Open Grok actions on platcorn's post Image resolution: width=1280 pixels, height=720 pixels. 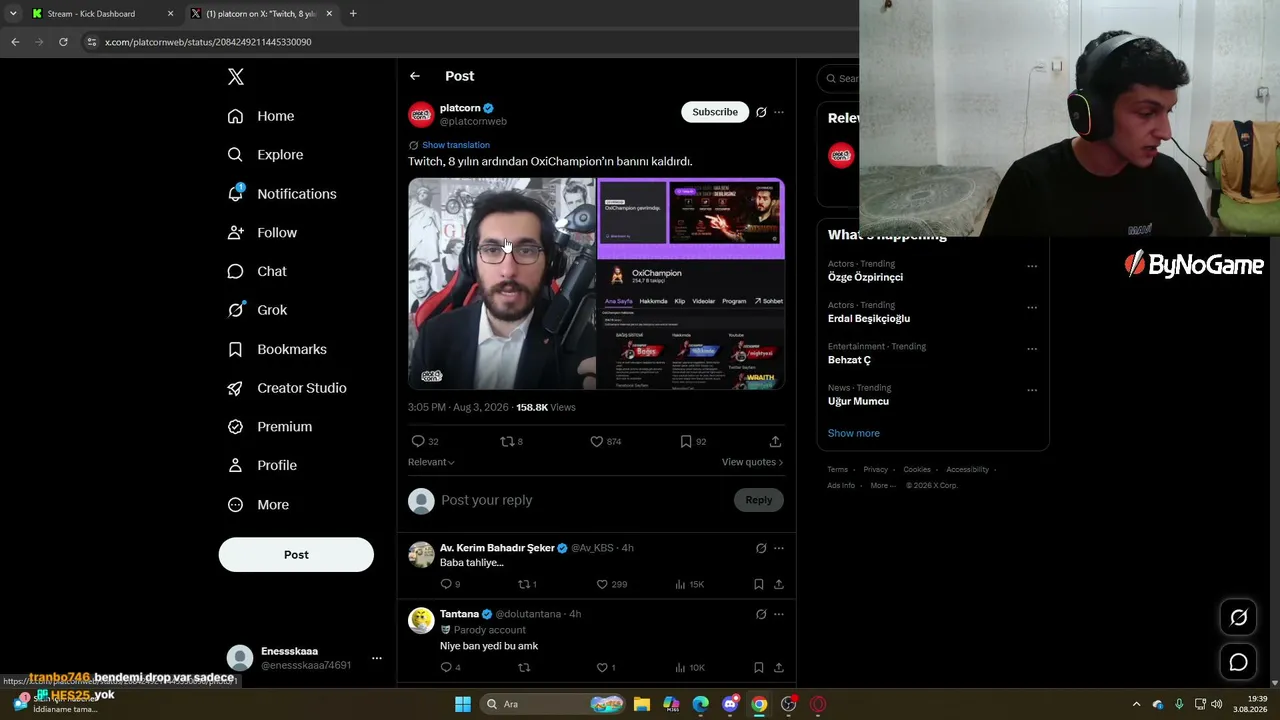pos(761,112)
